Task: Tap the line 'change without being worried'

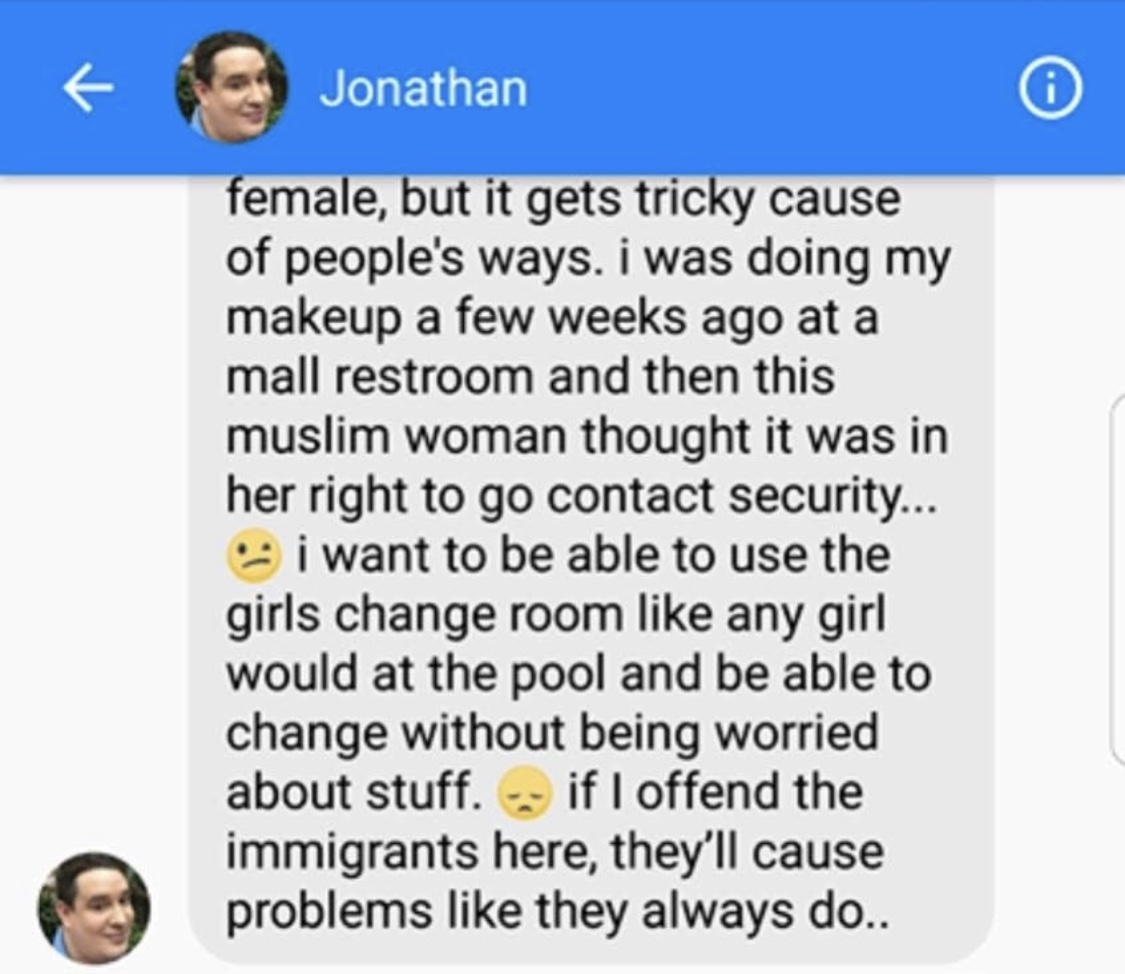Action: pyautogui.click(x=552, y=734)
